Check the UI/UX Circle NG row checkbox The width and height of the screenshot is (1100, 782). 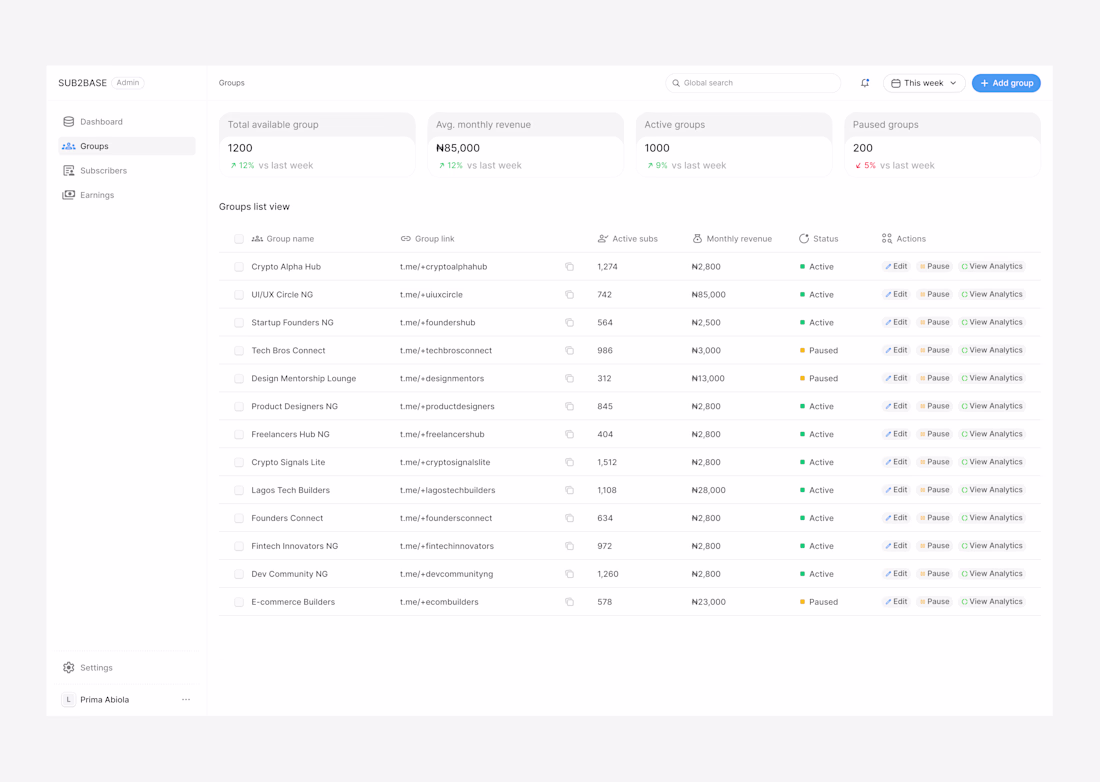pyautogui.click(x=239, y=295)
